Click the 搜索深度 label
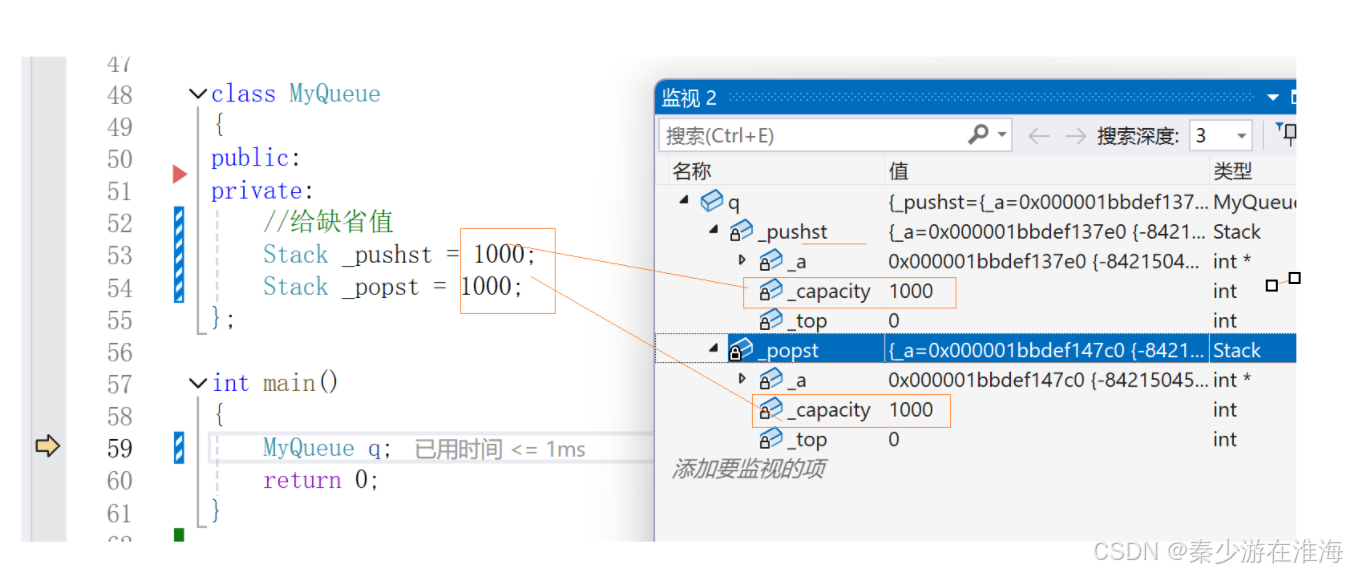Viewport: 1347px width, 573px height. click(1138, 135)
